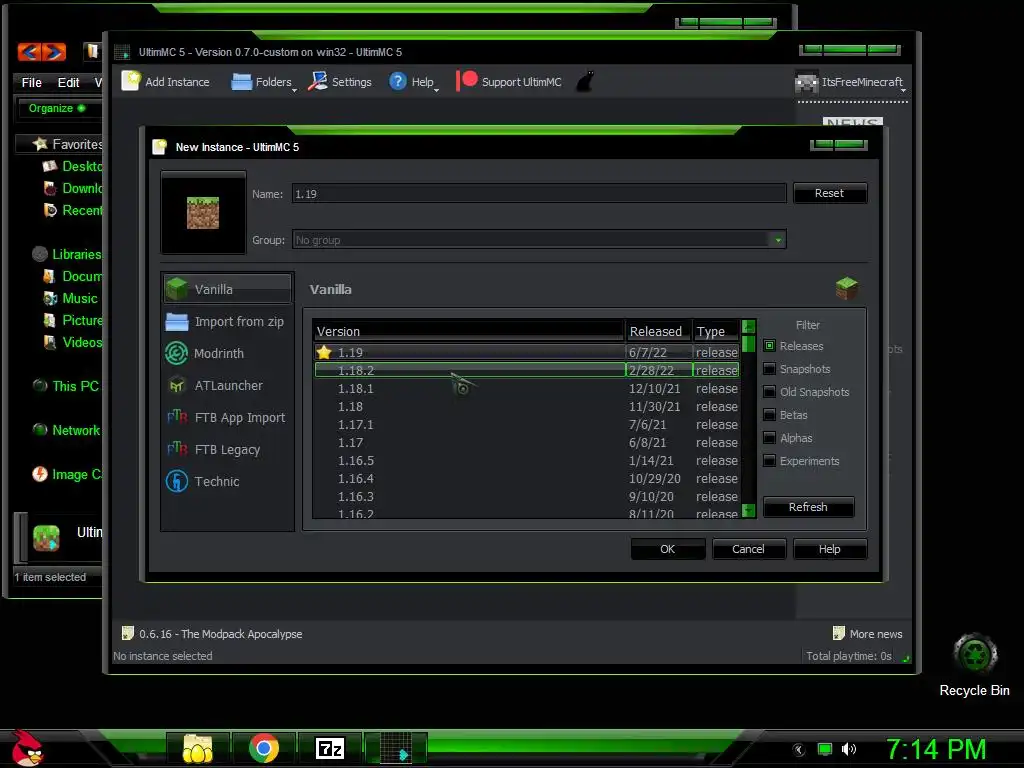Viewport: 1024px width, 768px height.
Task: Toggle the Releases filter checkbox
Action: click(769, 345)
